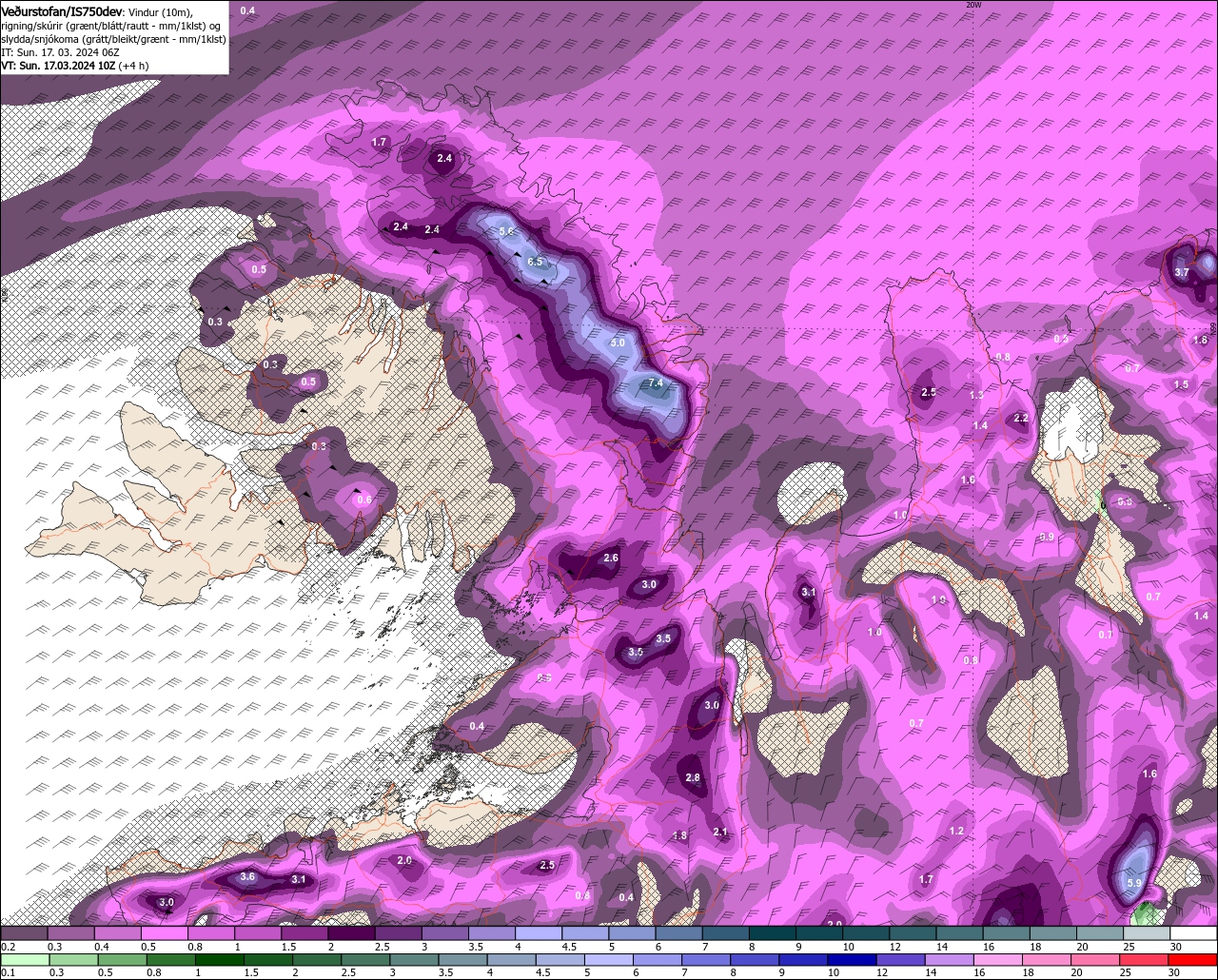Click the 5.0 precipitation value on the map

click(618, 343)
